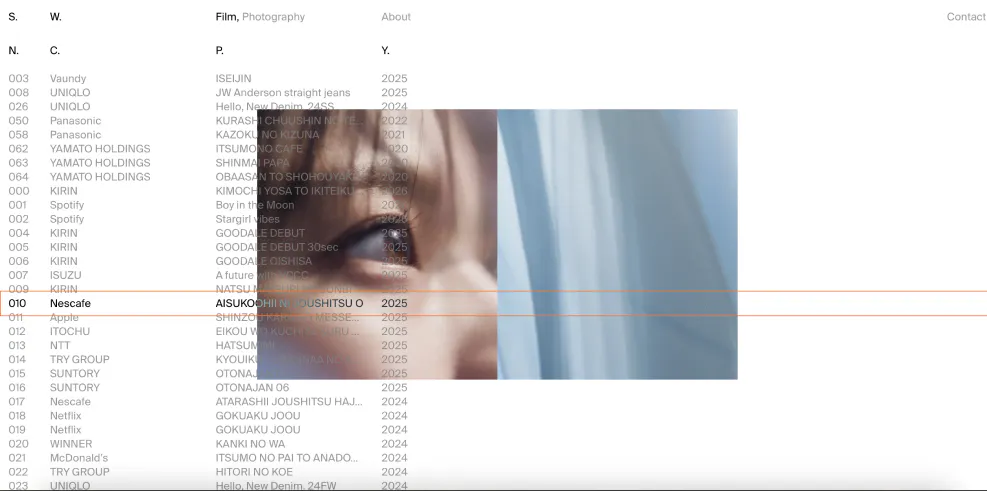The height and width of the screenshot is (491, 987).
Task: Open McDonald's ITSUMO NO PAI project
Action: pos(208,458)
